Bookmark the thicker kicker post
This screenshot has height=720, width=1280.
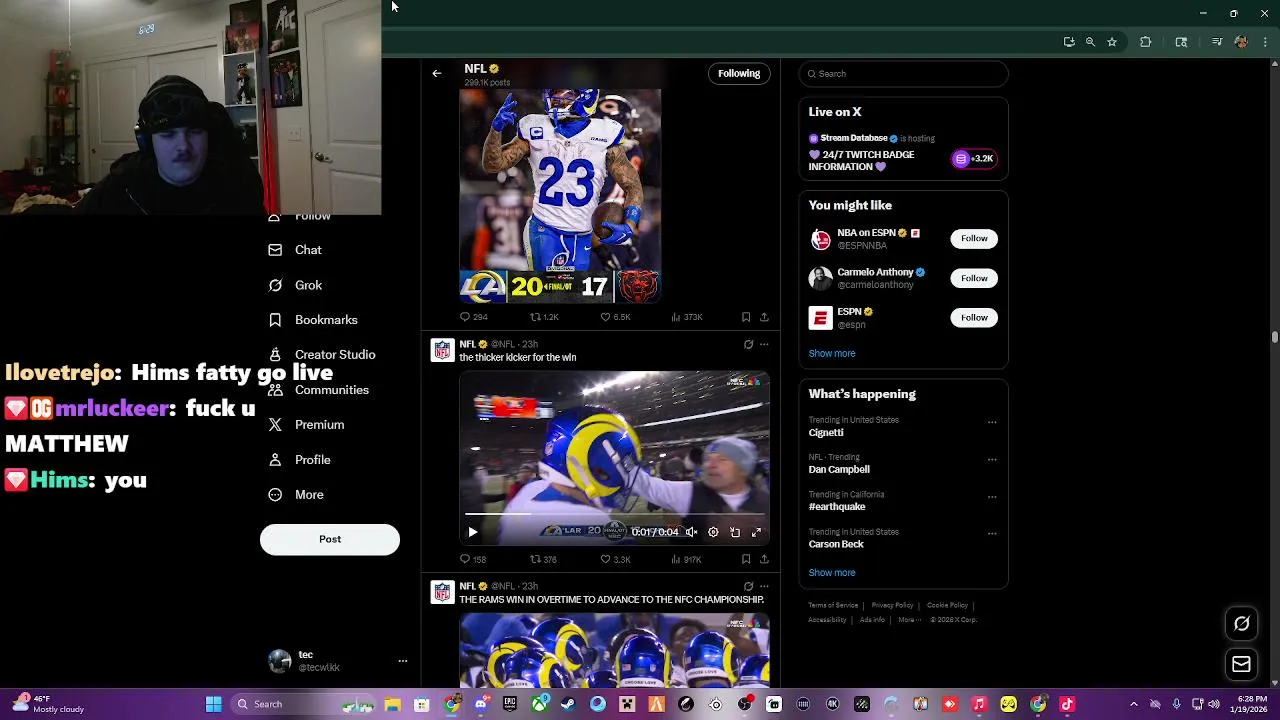pyautogui.click(x=746, y=559)
